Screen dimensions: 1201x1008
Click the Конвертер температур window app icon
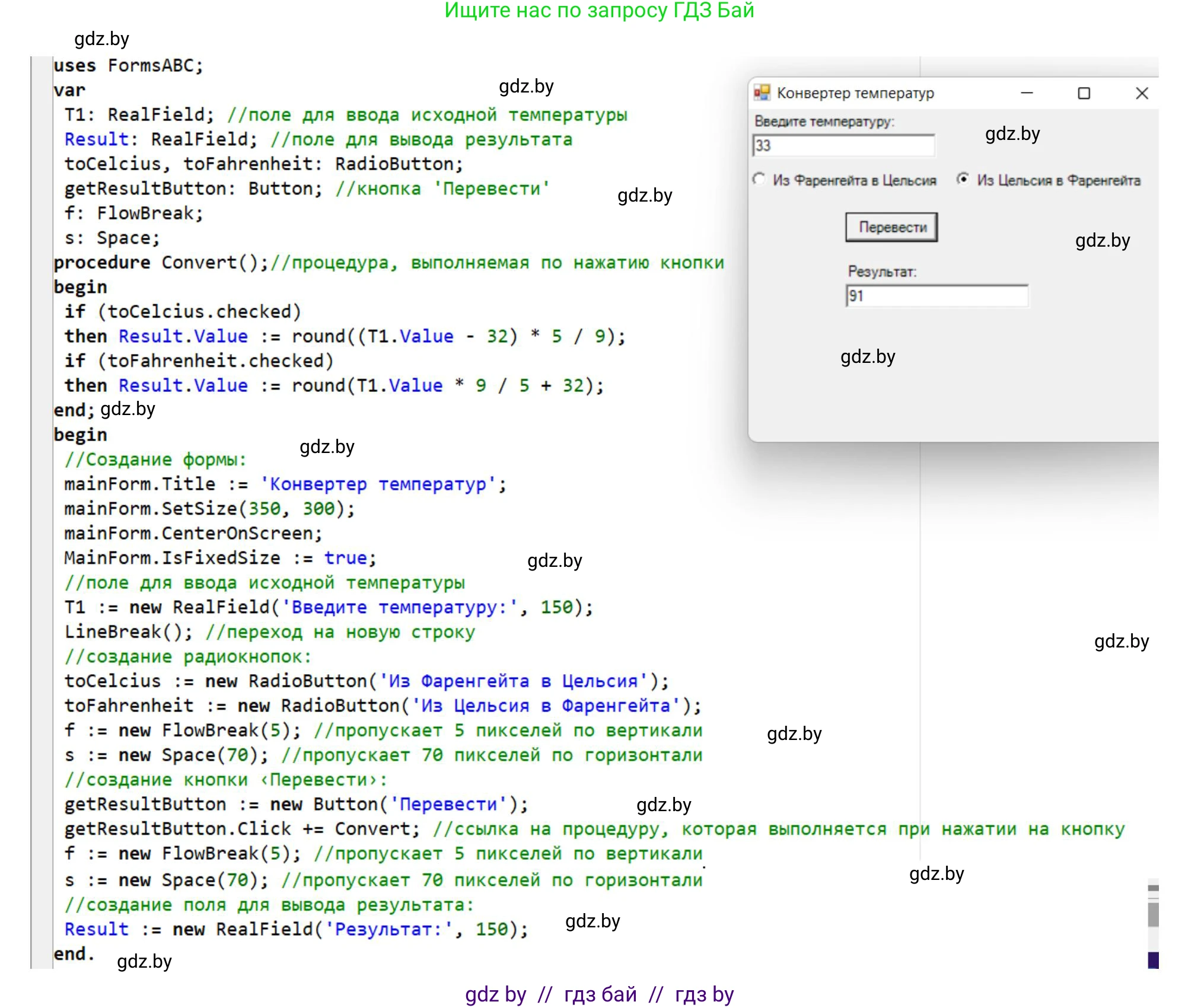point(762,92)
